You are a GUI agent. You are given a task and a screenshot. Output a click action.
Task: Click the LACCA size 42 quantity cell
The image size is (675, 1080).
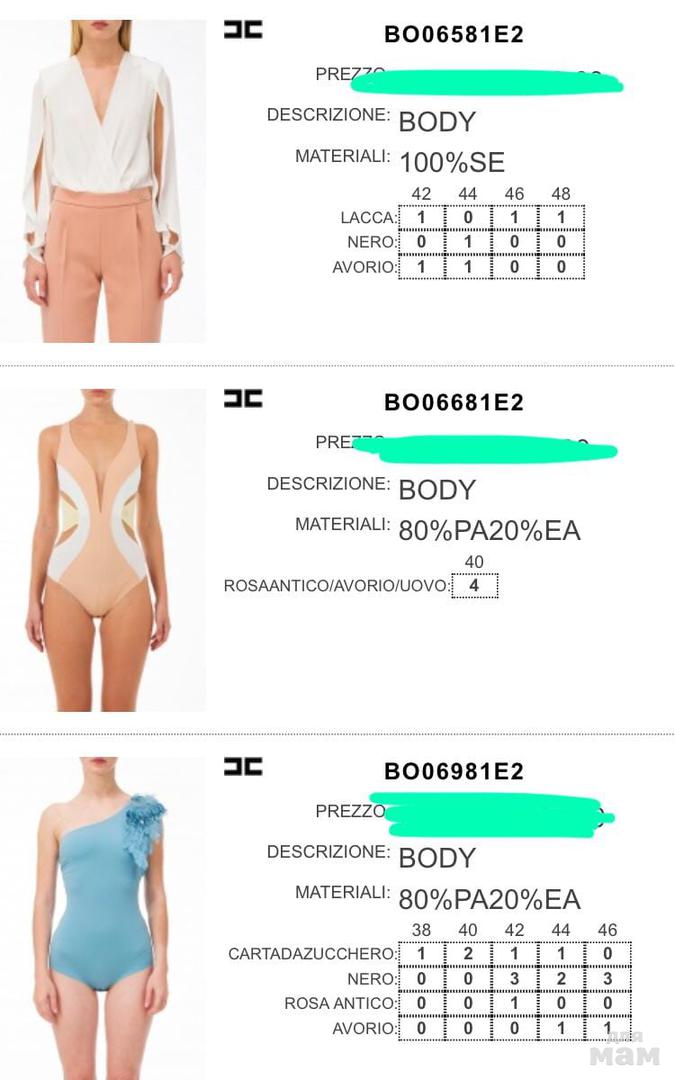coord(422,218)
